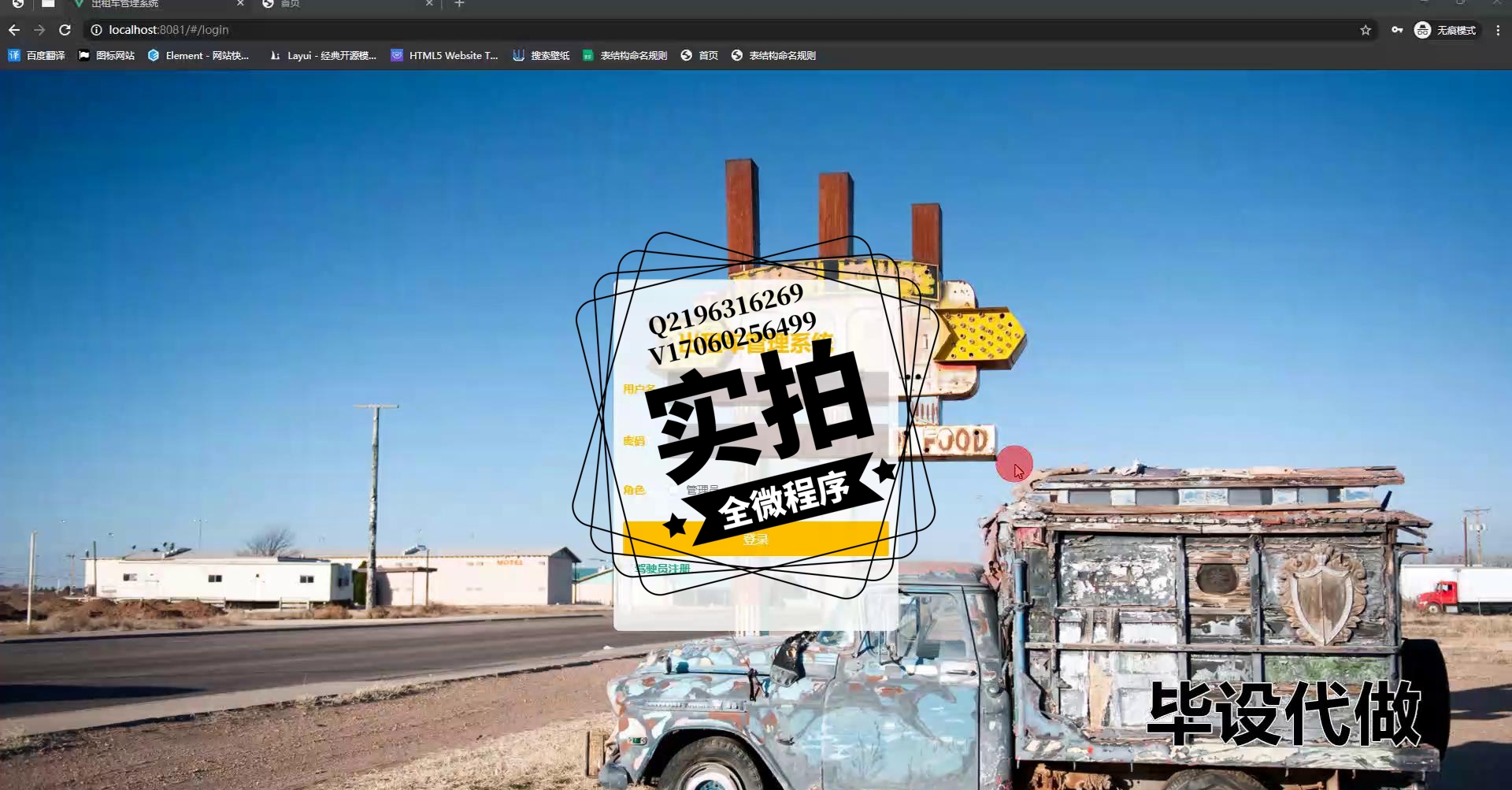Click the yellow 登录 login button
The image size is (1512, 790).
click(755, 539)
